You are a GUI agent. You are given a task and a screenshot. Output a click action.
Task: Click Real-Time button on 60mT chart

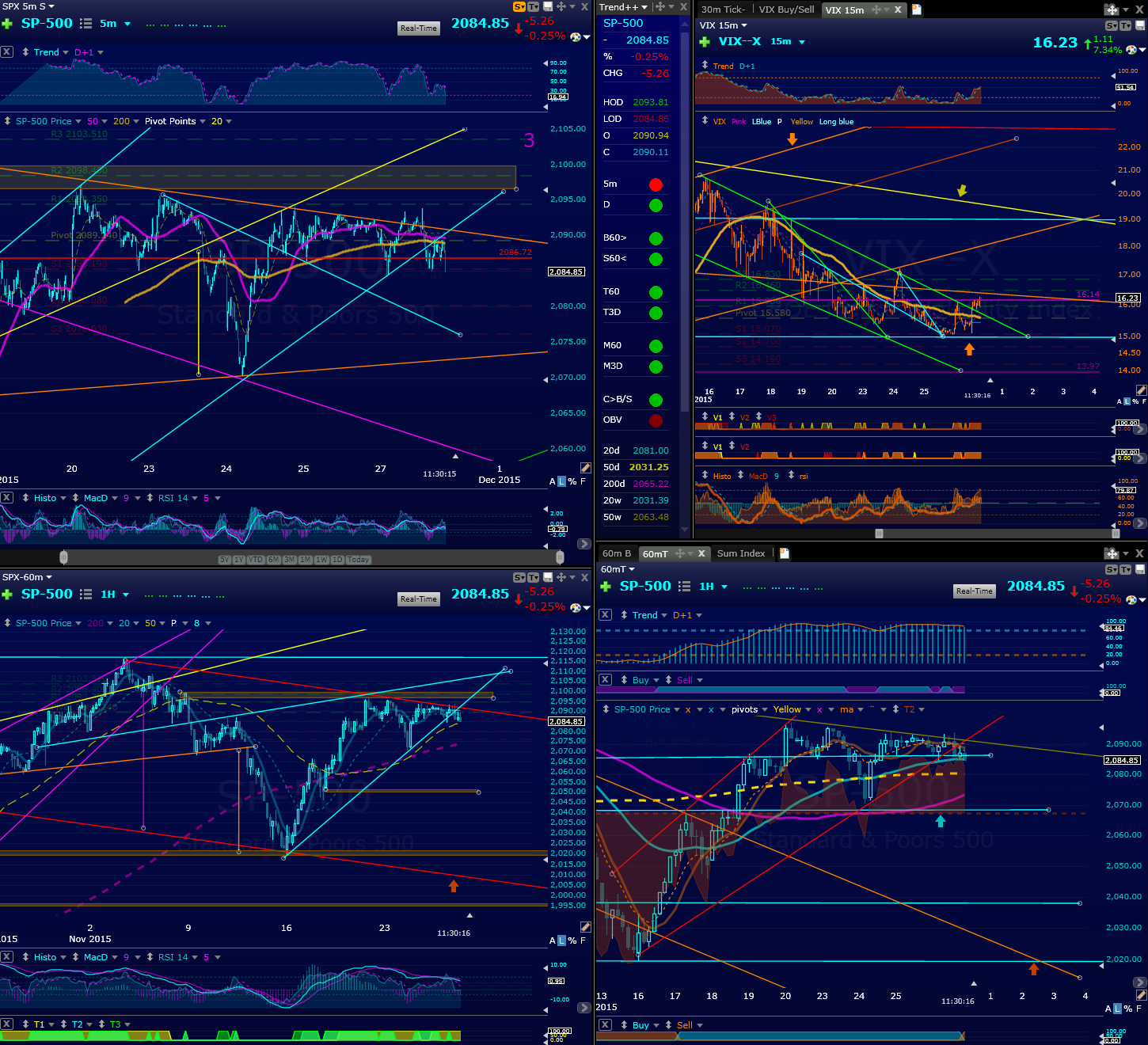pos(974,591)
